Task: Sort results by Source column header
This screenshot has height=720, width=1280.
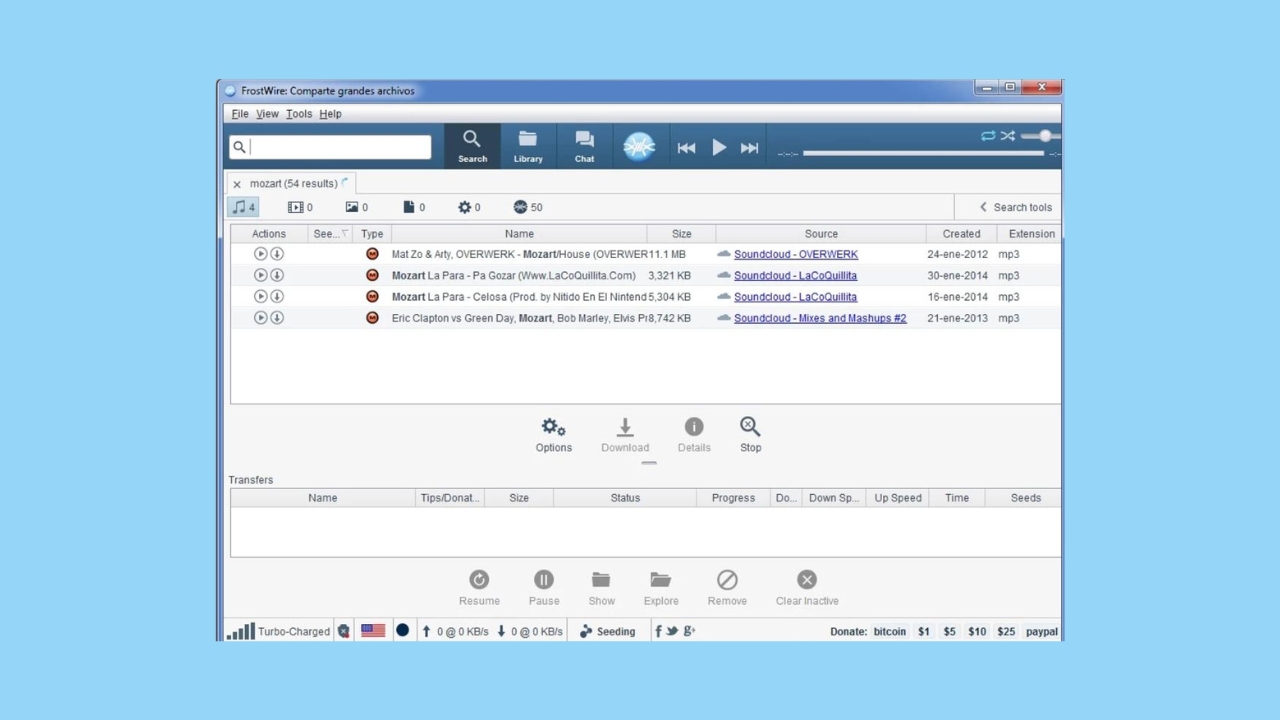Action: tap(821, 234)
